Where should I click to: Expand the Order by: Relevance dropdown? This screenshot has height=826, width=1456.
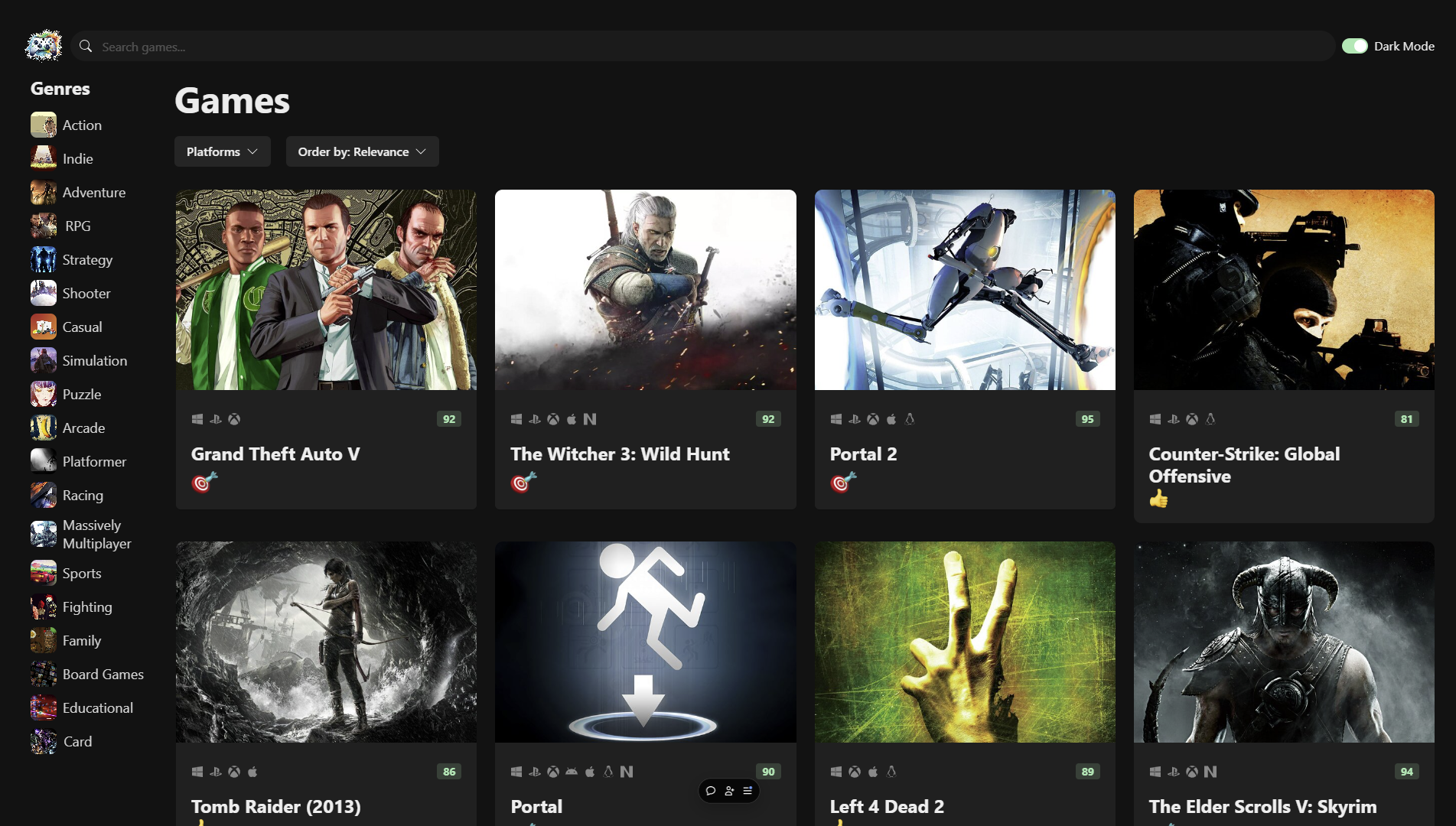363,151
